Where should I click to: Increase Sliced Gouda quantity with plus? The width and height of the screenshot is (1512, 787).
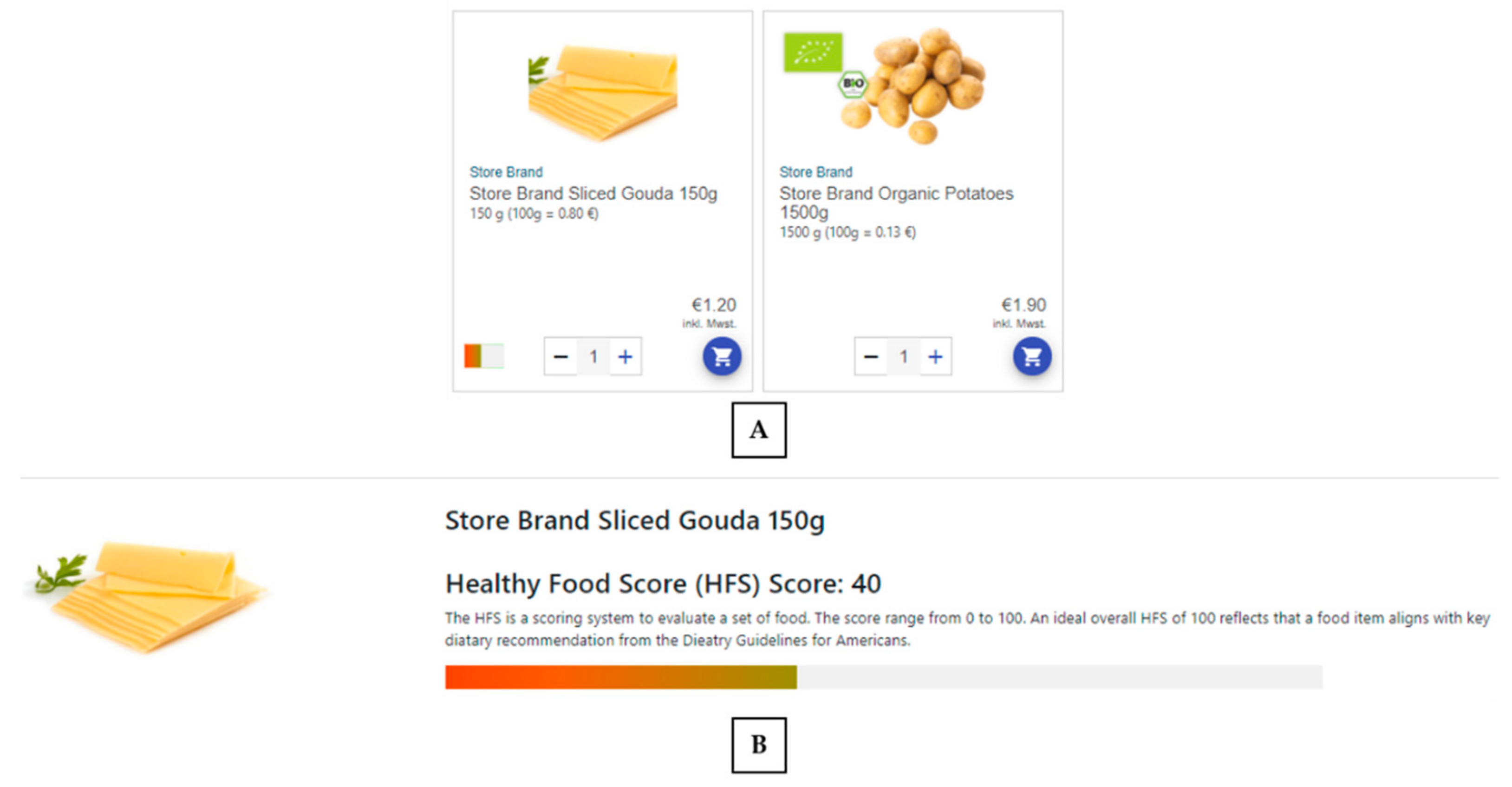point(625,356)
